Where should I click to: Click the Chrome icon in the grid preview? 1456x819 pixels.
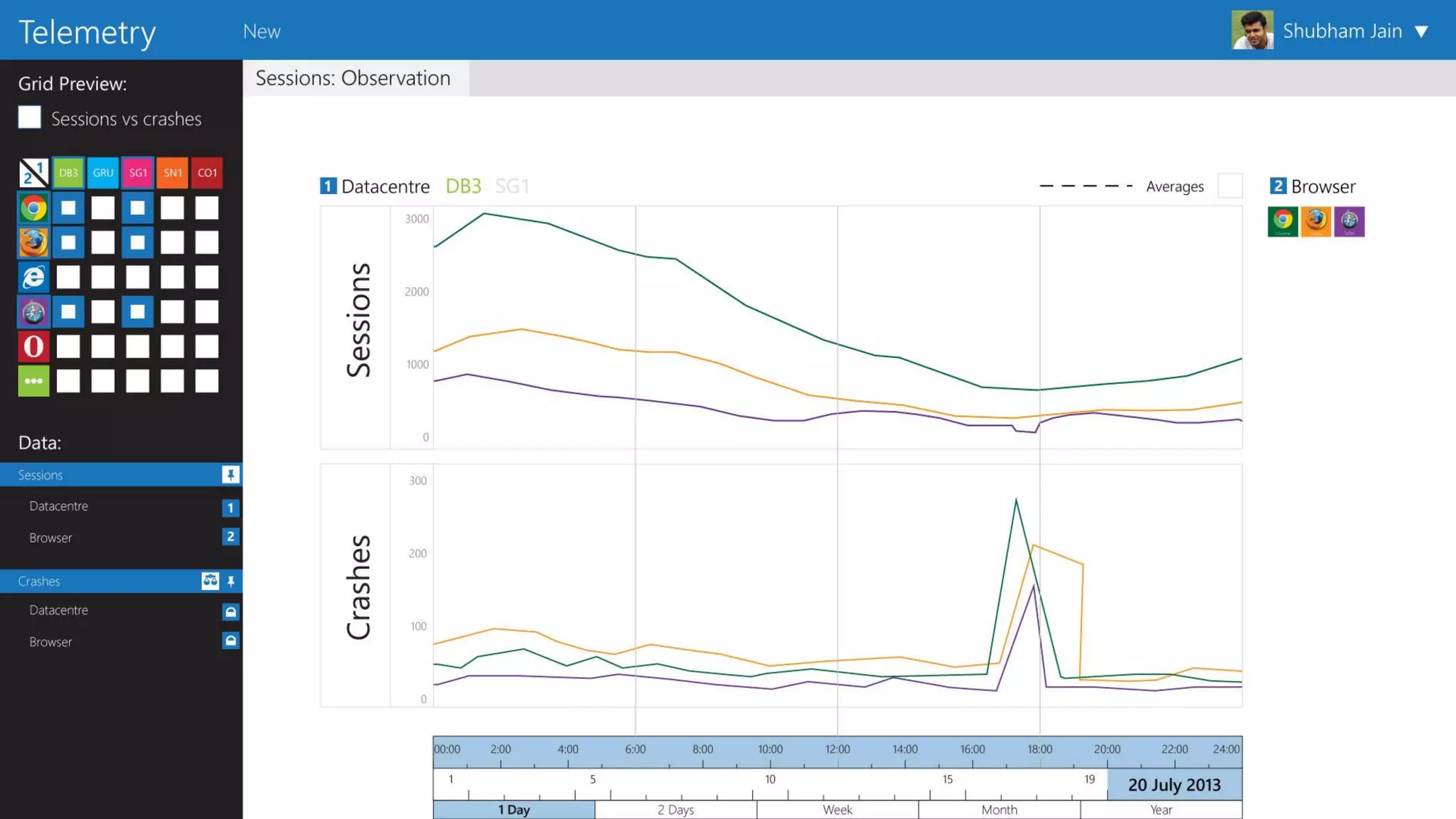33,208
